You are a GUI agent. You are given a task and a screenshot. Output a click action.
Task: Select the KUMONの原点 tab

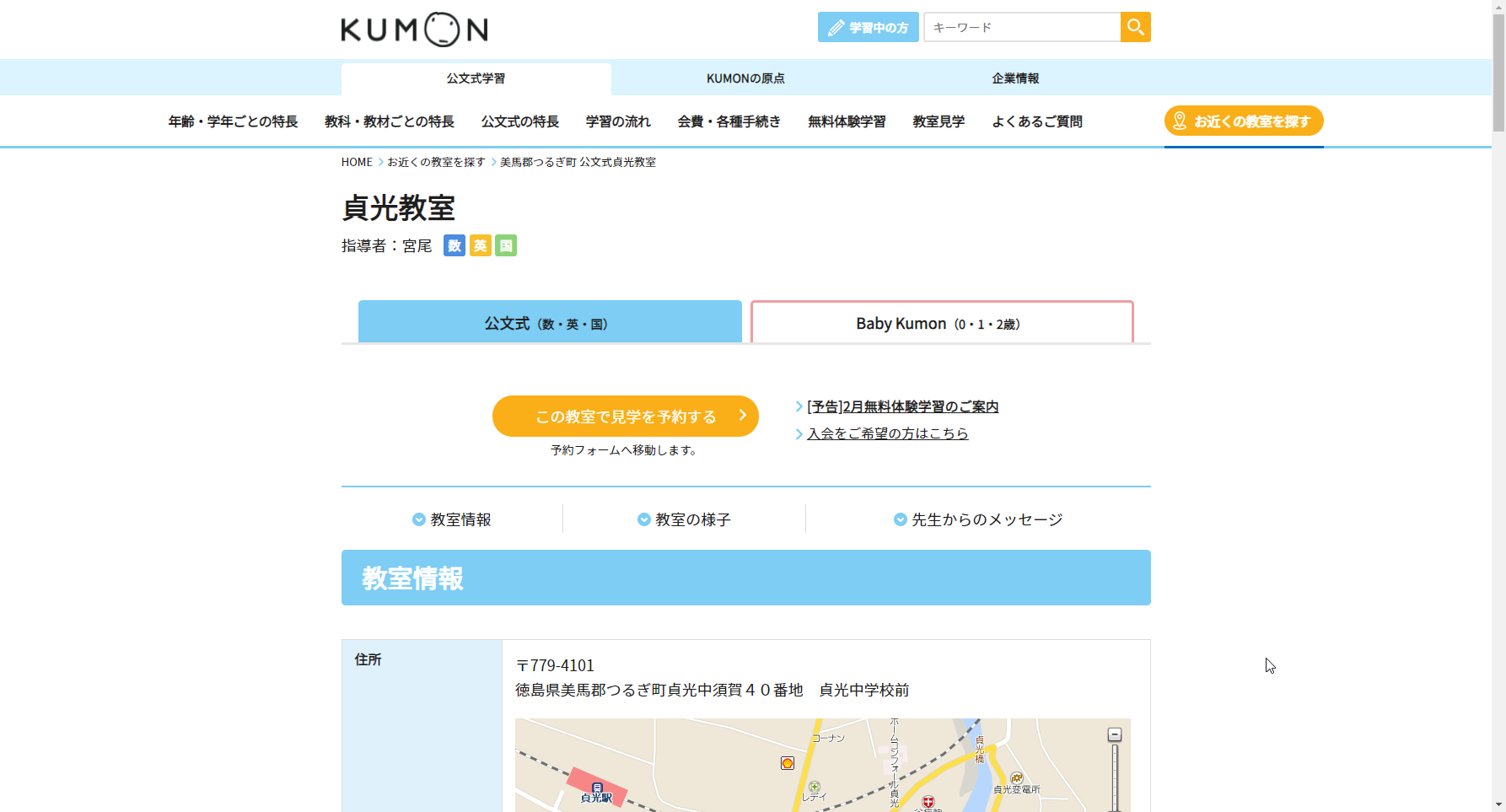(x=745, y=78)
